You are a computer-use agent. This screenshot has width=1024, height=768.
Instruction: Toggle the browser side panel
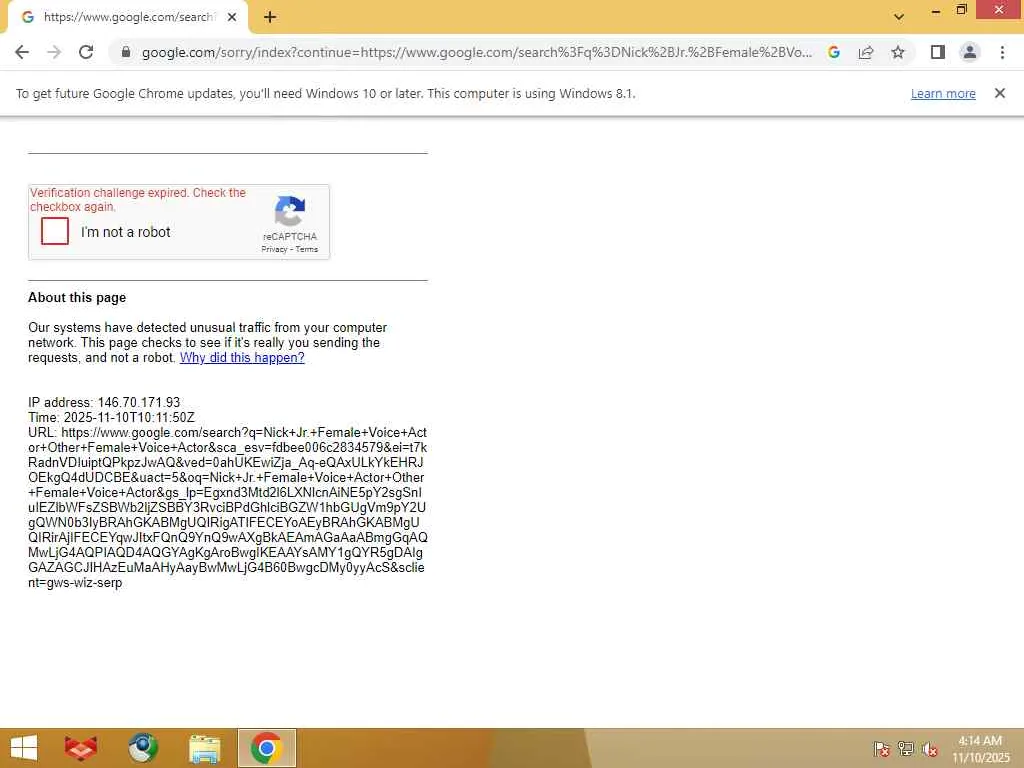pyautogui.click(x=938, y=52)
